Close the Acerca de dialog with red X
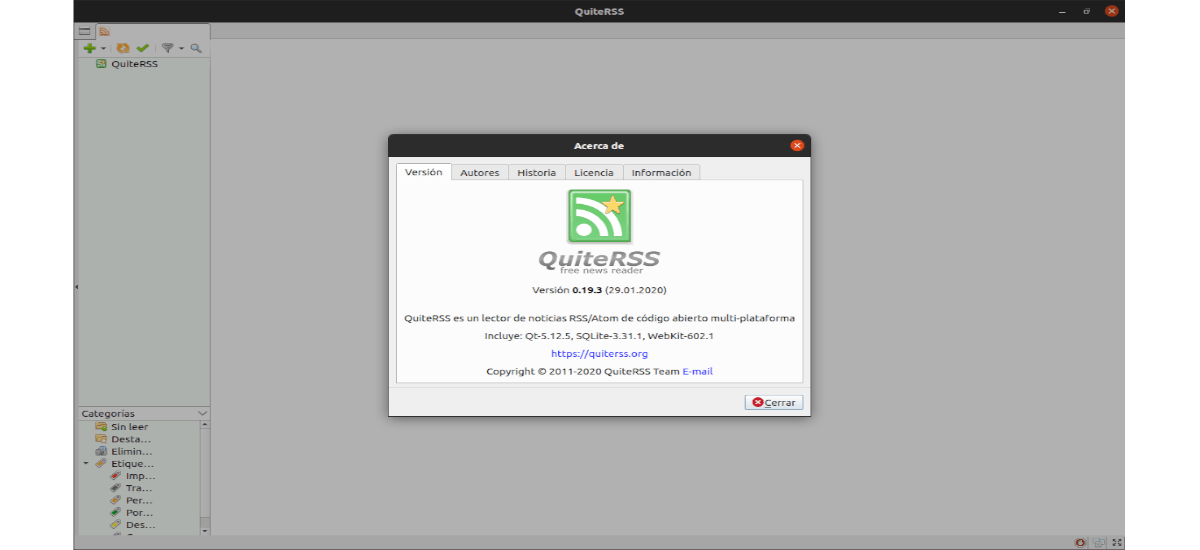The image size is (1200, 550). (797, 145)
